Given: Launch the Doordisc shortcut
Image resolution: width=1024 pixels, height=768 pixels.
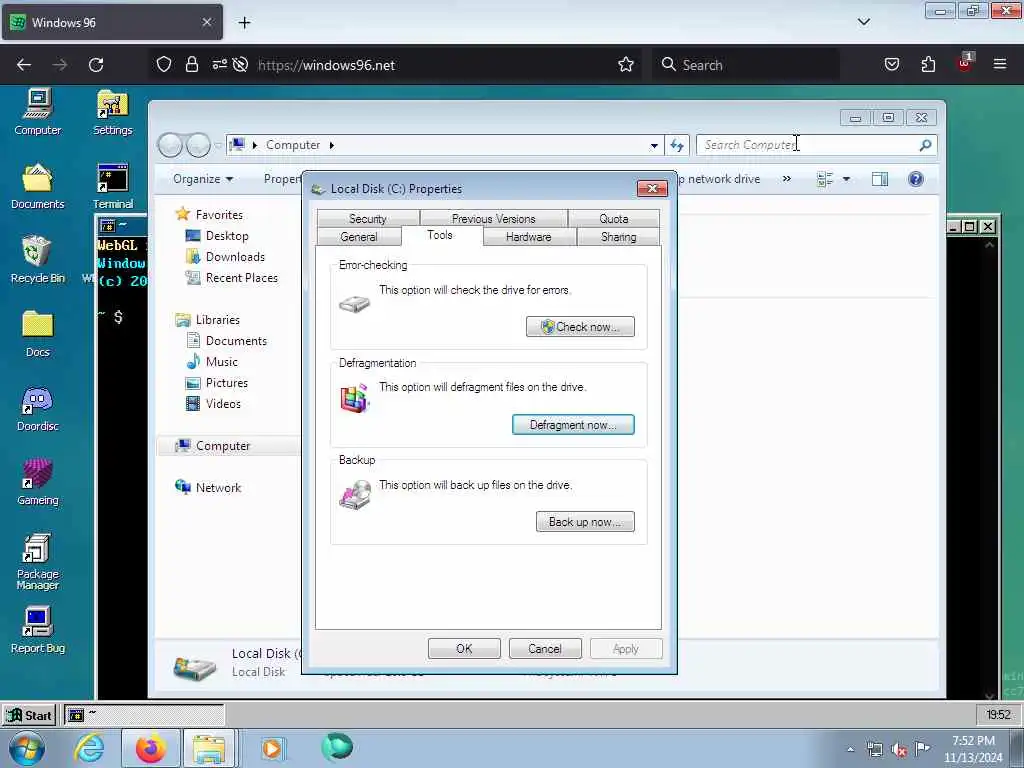Looking at the screenshot, I should point(38,408).
